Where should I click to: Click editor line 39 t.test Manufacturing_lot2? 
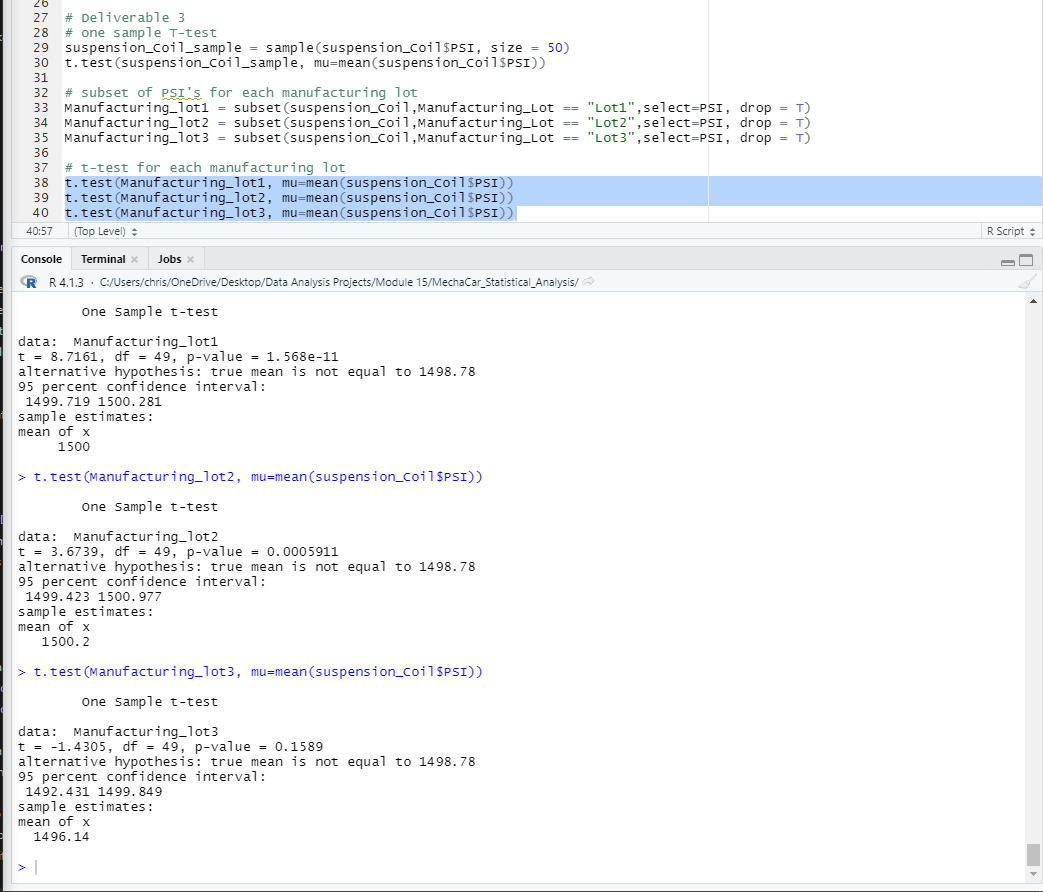click(289, 198)
